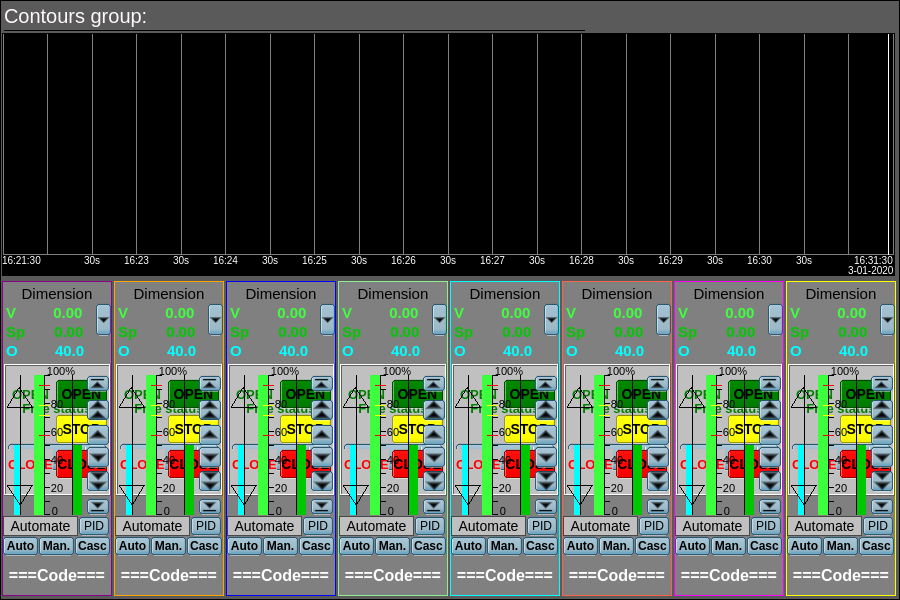
Task: Click the double-down arrow in the cyan-bordered panel
Action: click(545, 480)
